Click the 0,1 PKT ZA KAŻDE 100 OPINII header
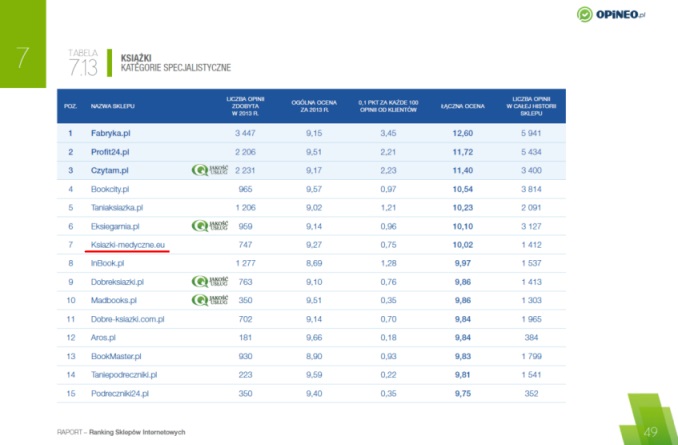This screenshot has width=678, height=445. 388,106
